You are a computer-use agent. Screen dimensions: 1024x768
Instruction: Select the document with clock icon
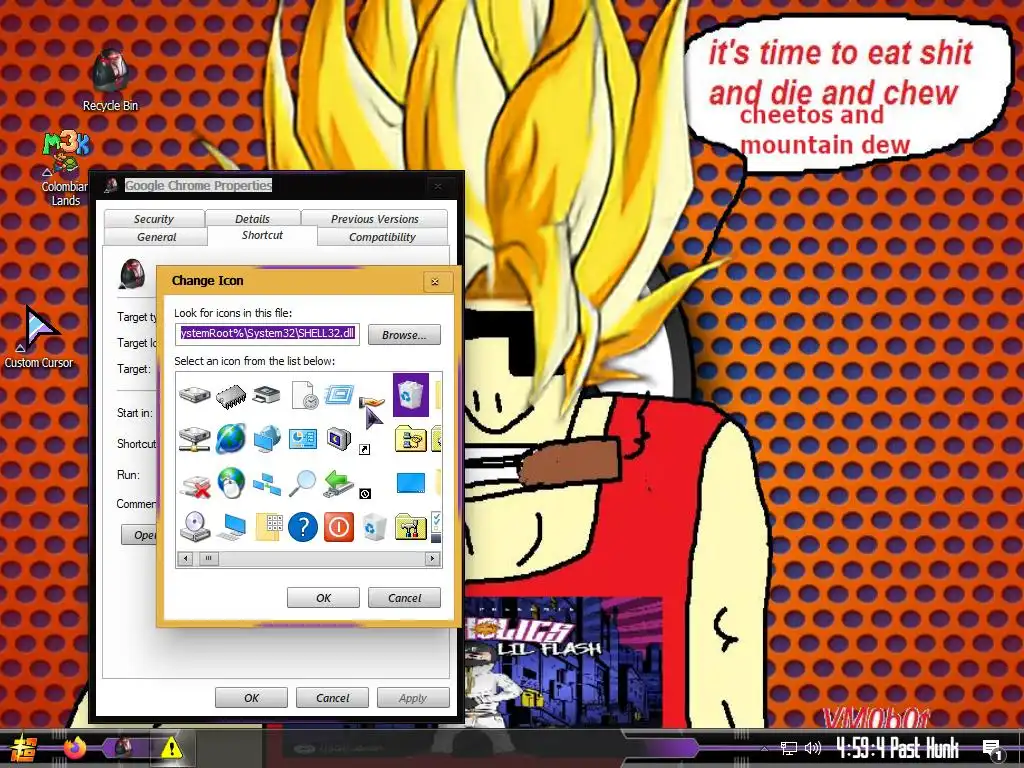(x=304, y=396)
